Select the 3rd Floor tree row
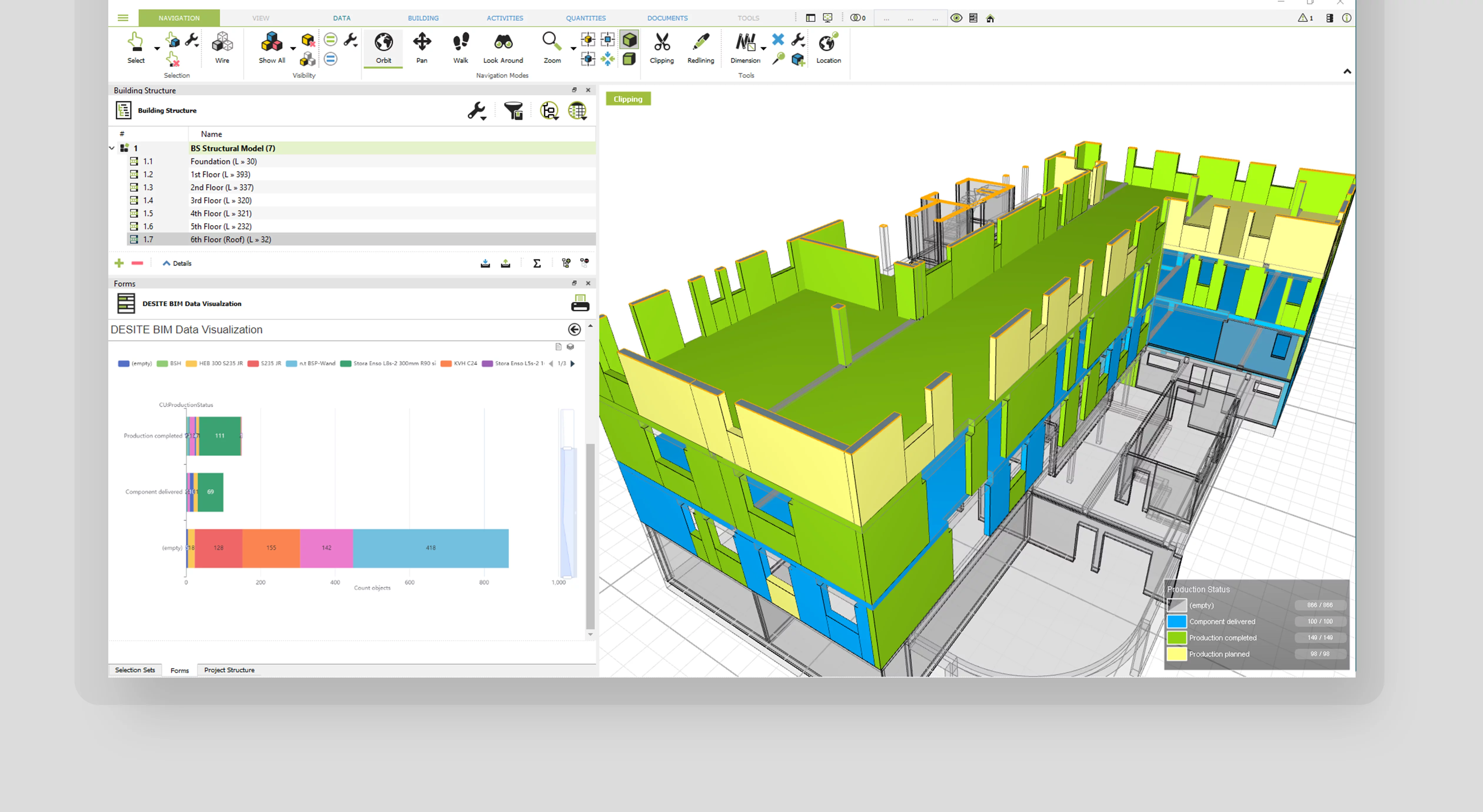Image resolution: width=1483 pixels, height=812 pixels. 221,200
